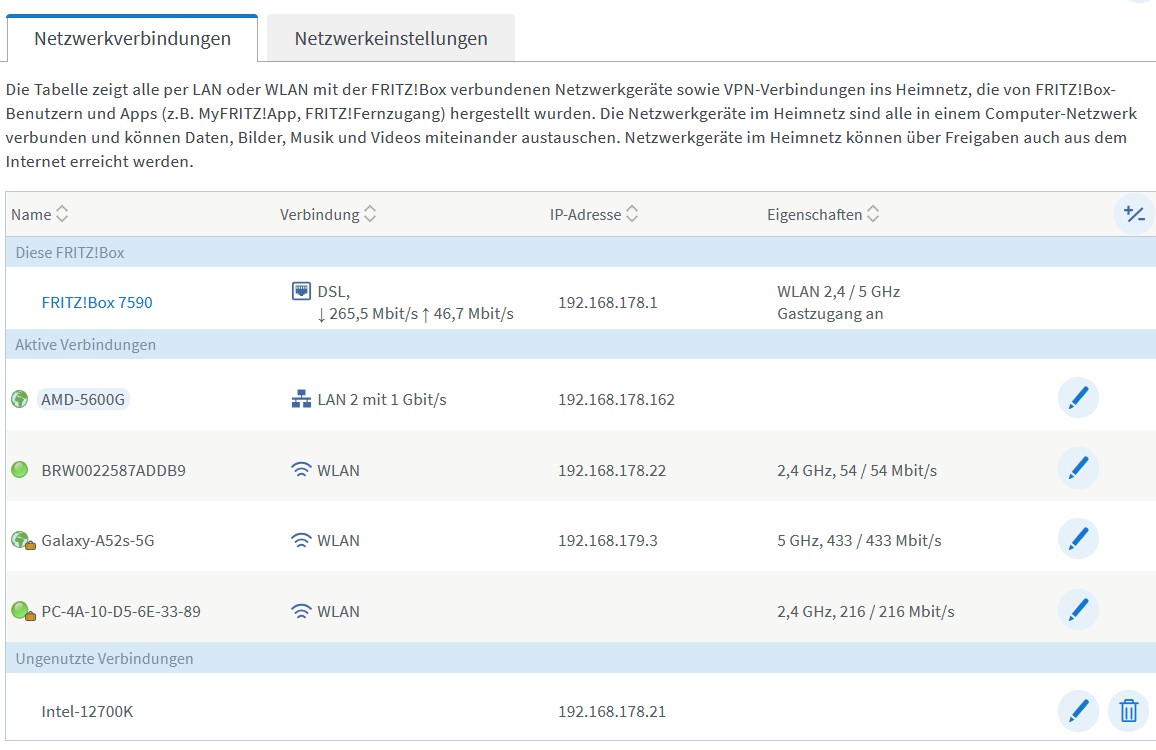The image size is (1156, 750).
Task: Click the device name Intel-12700K
Action: tap(87, 712)
